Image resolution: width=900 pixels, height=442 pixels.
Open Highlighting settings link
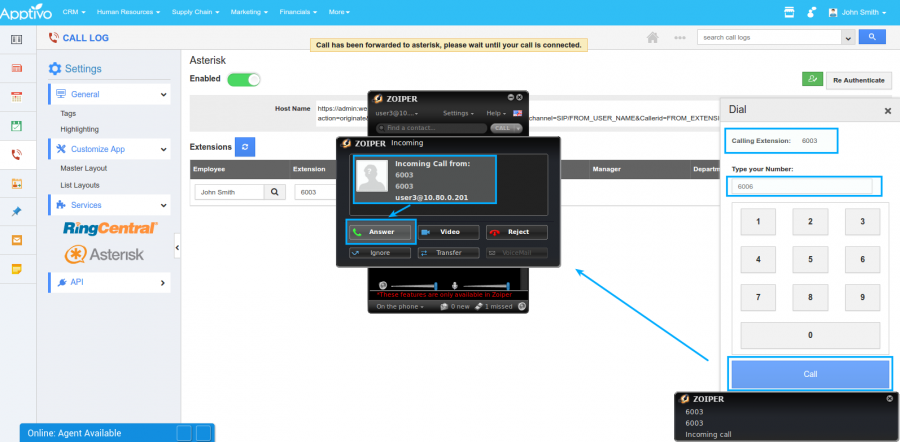tap(80, 129)
